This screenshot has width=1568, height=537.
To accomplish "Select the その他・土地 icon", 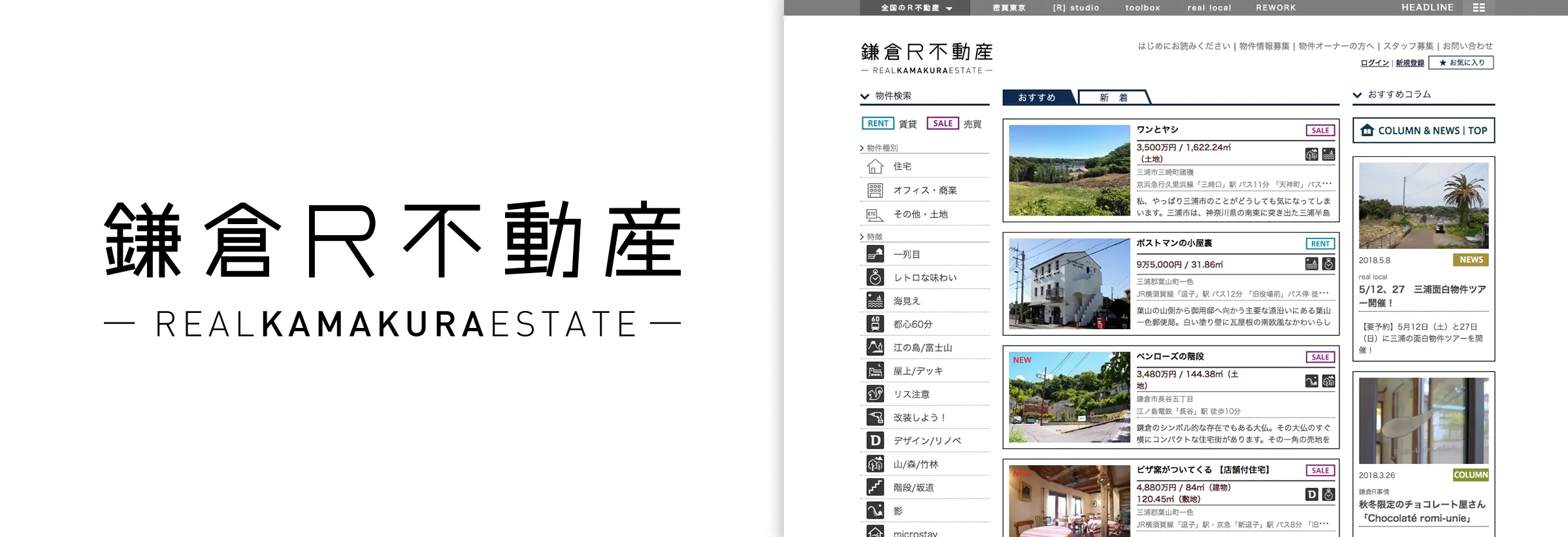I will pyautogui.click(x=875, y=214).
